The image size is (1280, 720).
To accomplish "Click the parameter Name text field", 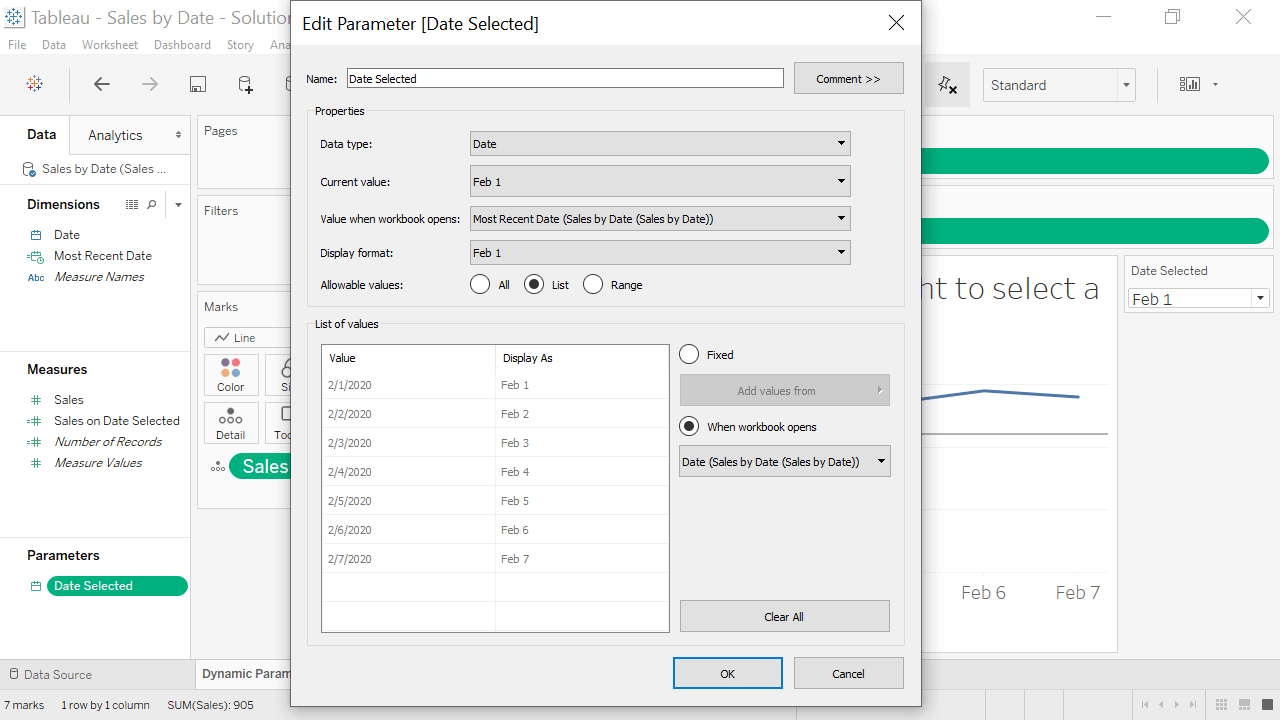I will [x=565, y=79].
